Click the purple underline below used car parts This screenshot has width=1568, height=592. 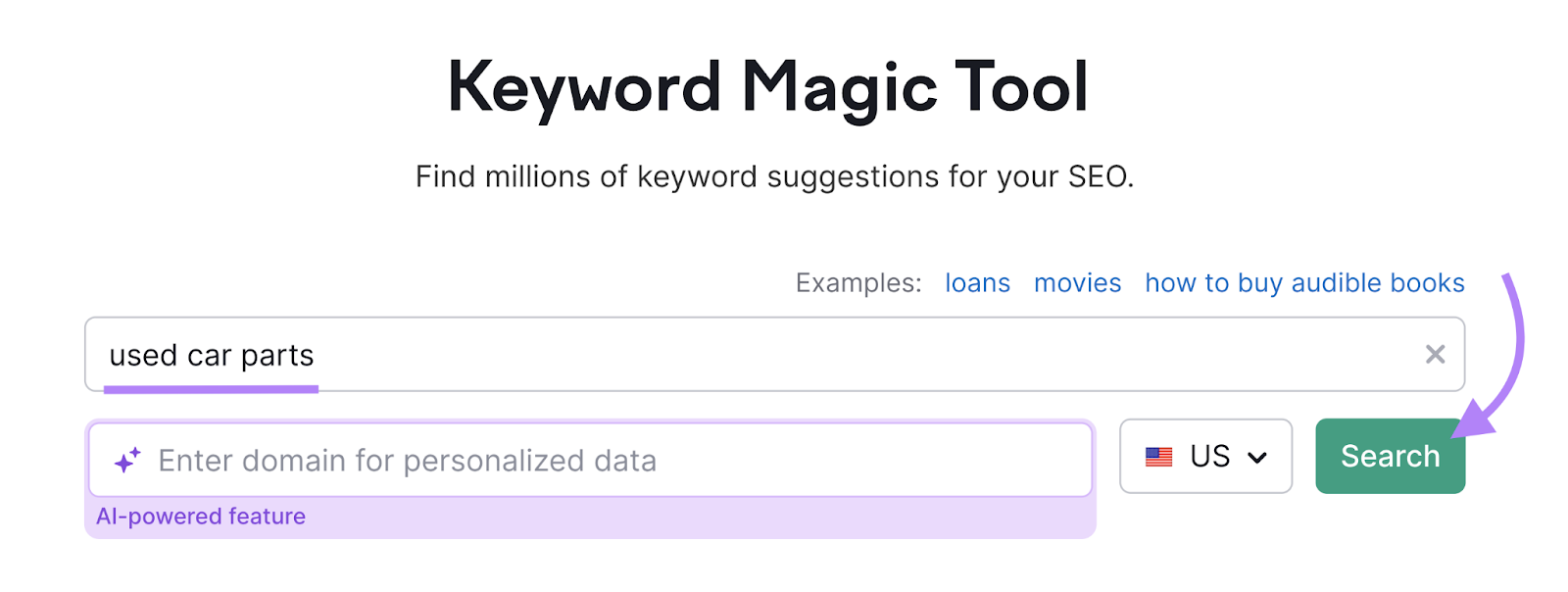pyautogui.click(x=213, y=388)
